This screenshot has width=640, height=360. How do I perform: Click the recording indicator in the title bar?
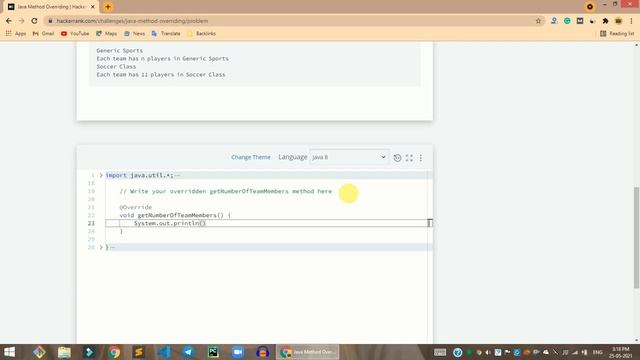[590, 7]
